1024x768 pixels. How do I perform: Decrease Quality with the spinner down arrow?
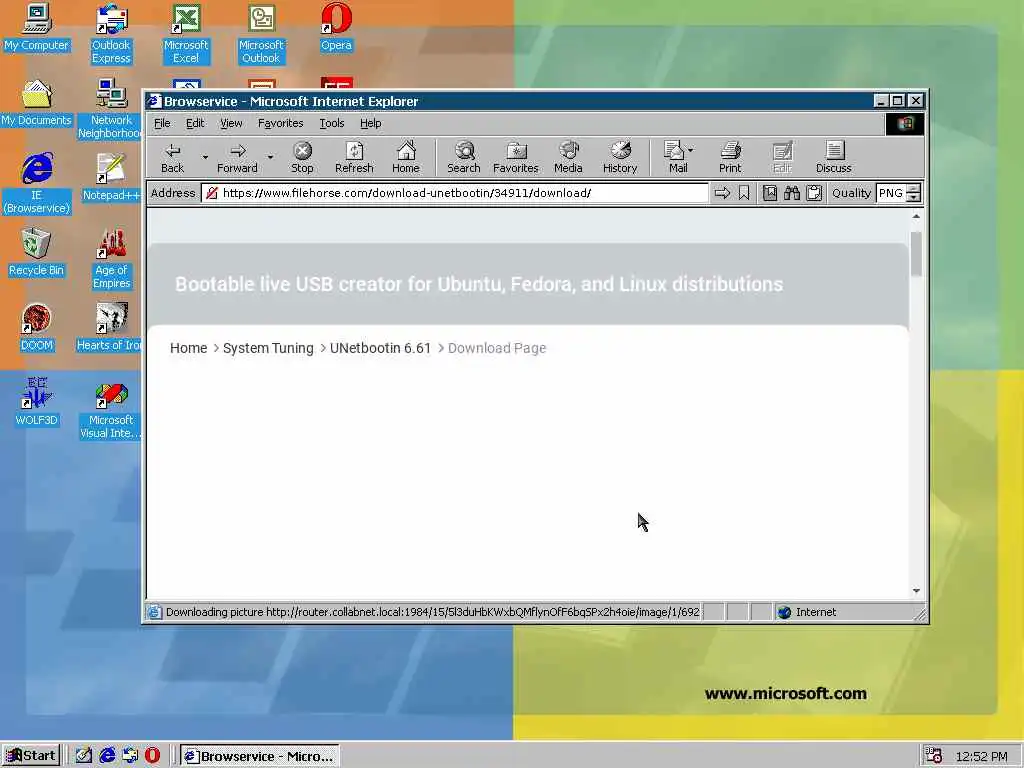point(914,197)
